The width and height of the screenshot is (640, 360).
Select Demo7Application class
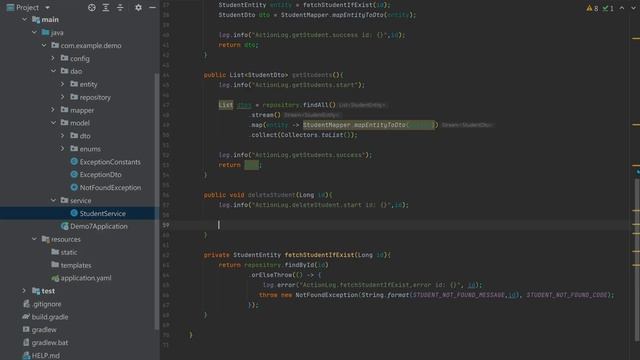[98, 226]
